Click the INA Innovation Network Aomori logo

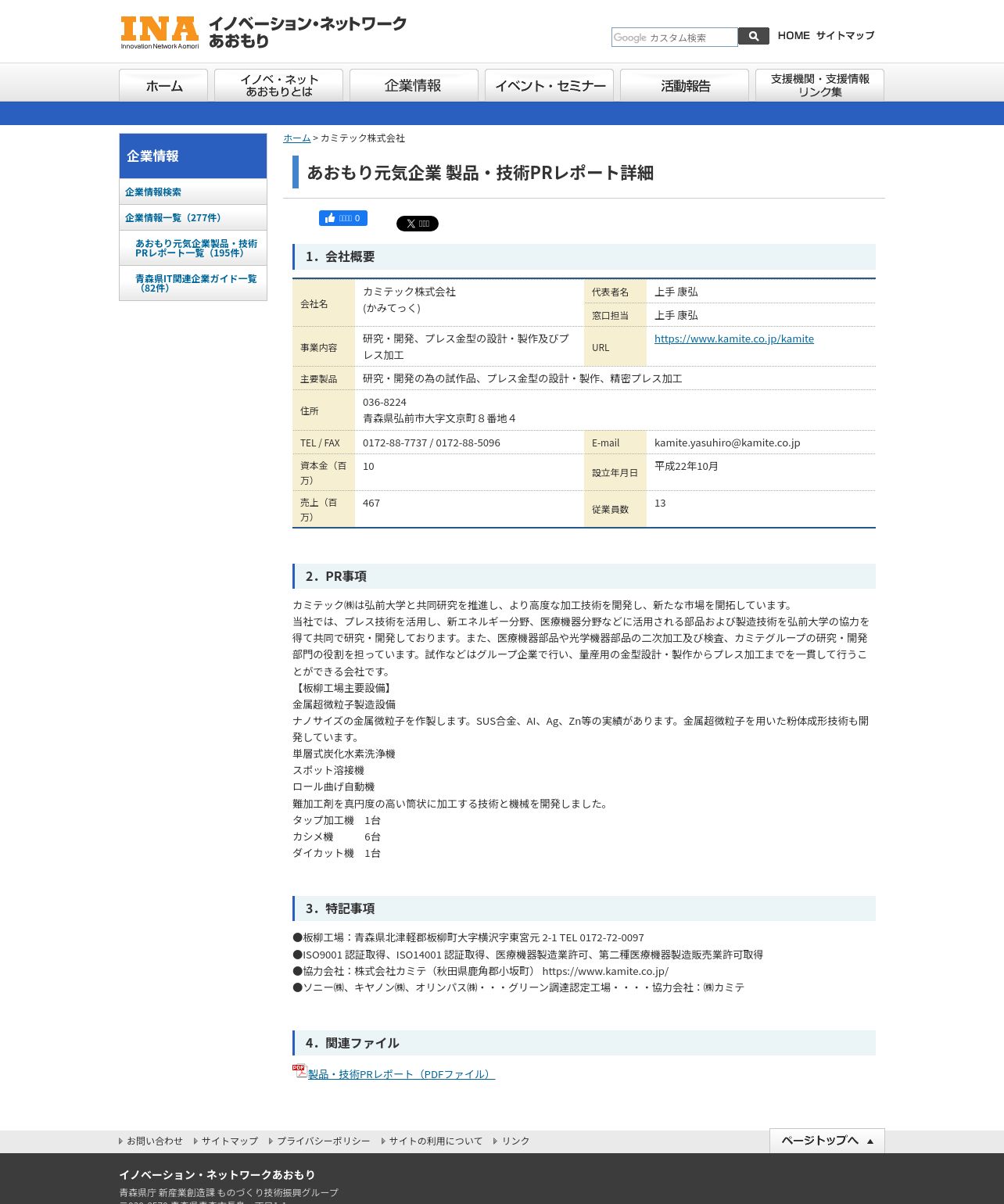(x=264, y=33)
